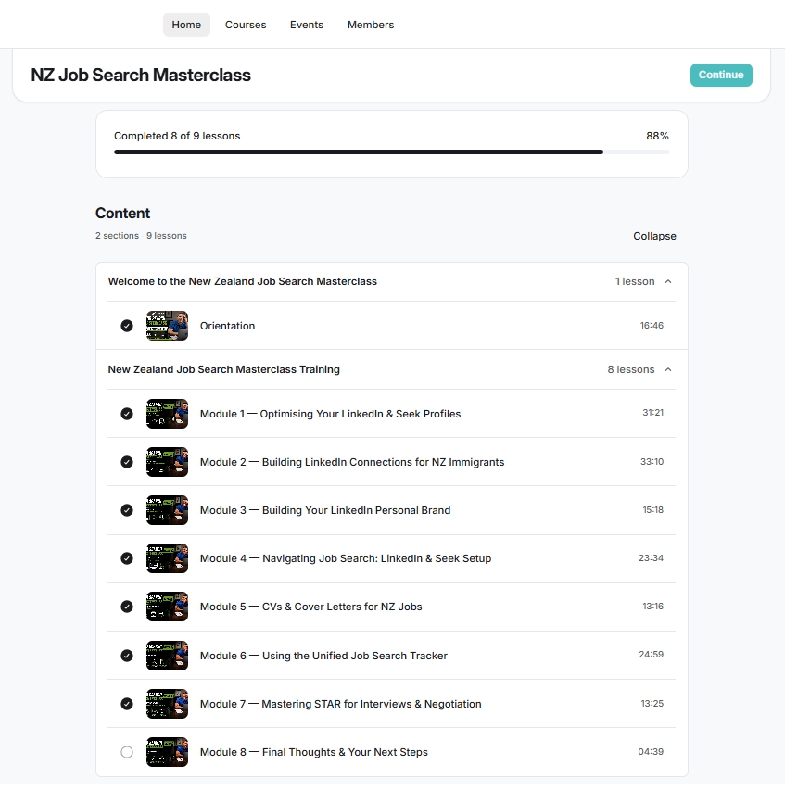This screenshot has width=785, height=785.
Task: Toggle Module 5 completion checkmark
Action: tap(127, 606)
